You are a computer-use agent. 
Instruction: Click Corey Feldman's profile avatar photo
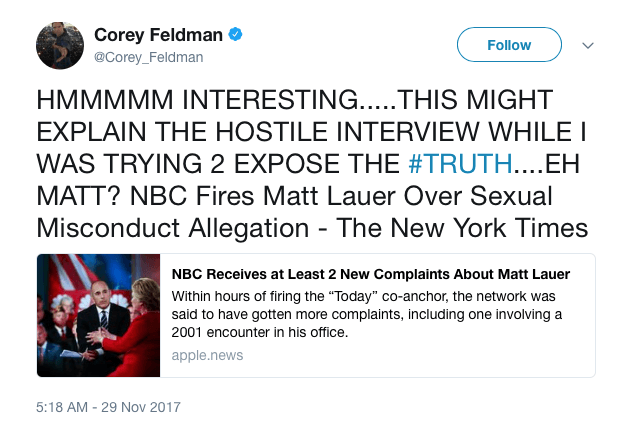coord(59,46)
